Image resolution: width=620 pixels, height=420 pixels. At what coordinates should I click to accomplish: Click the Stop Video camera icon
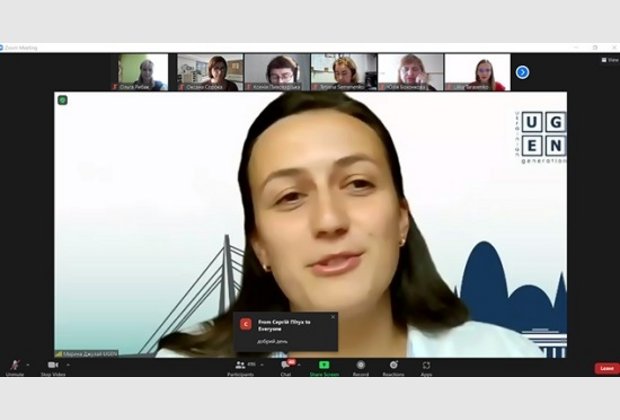click(x=53, y=365)
